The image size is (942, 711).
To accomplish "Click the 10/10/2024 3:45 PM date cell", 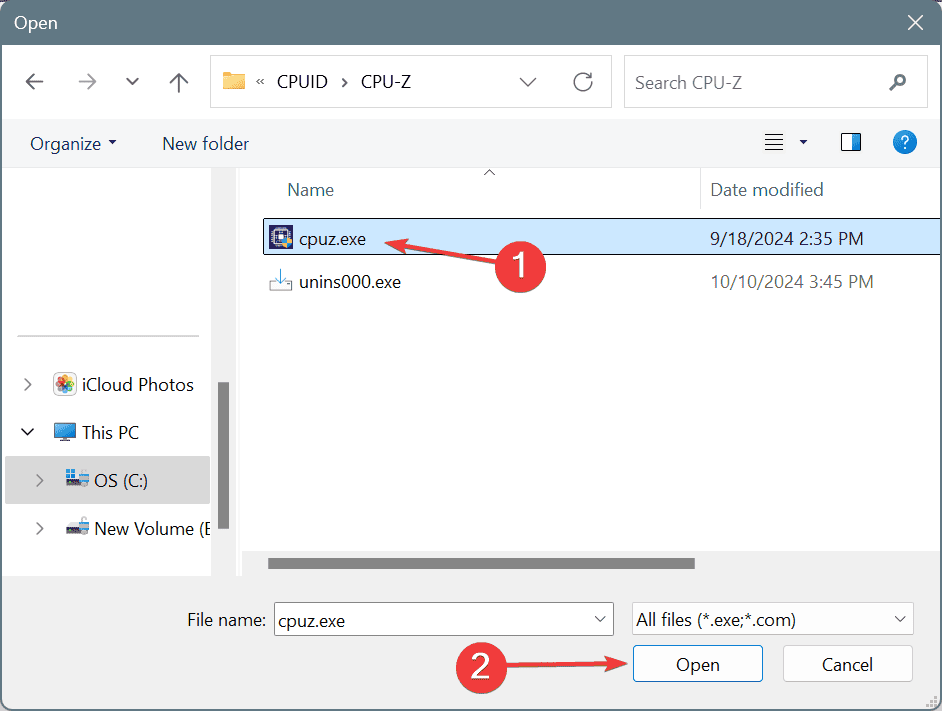I will pyautogui.click(x=792, y=282).
